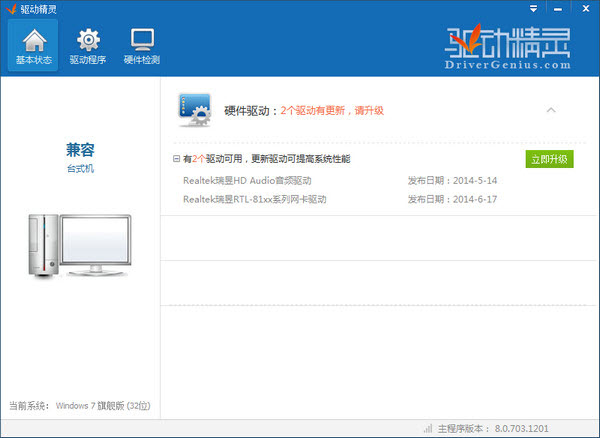The width and height of the screenshot is (600, 438).
Task: Collapse the 有2个驱动可用 list
Action: [x=176, y=159]
